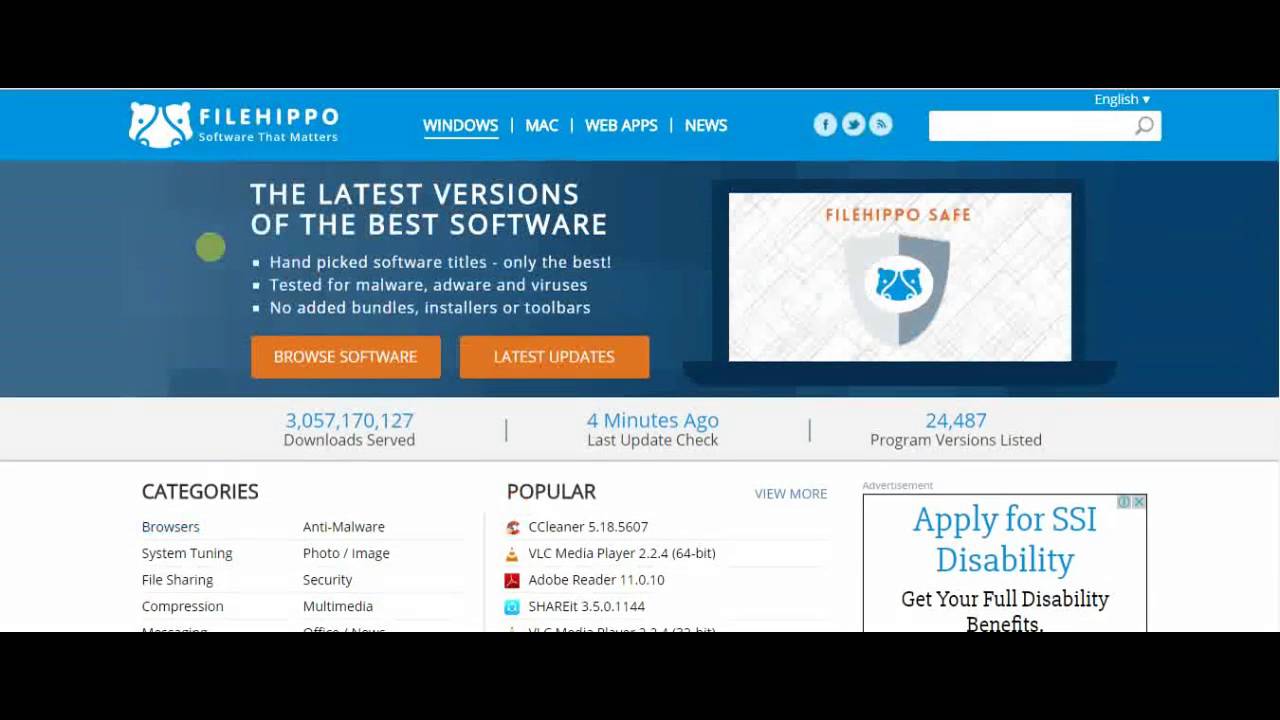Click the CCleaner program icon
The image size is (1280, 720).
(x=512, y=527)
